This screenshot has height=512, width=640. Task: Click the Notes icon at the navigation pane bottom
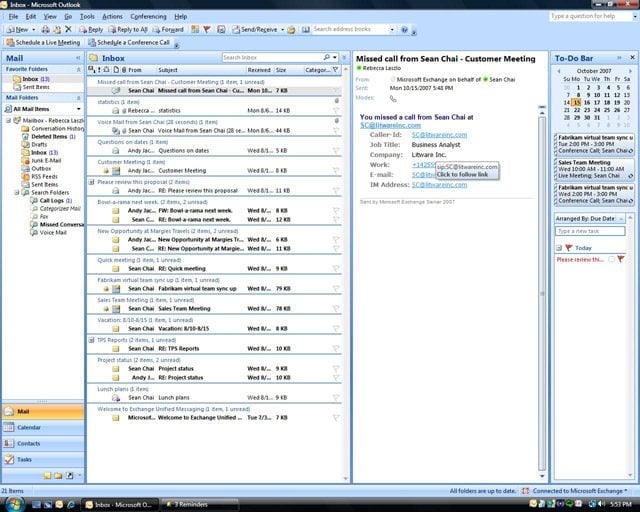coord(48,476)
